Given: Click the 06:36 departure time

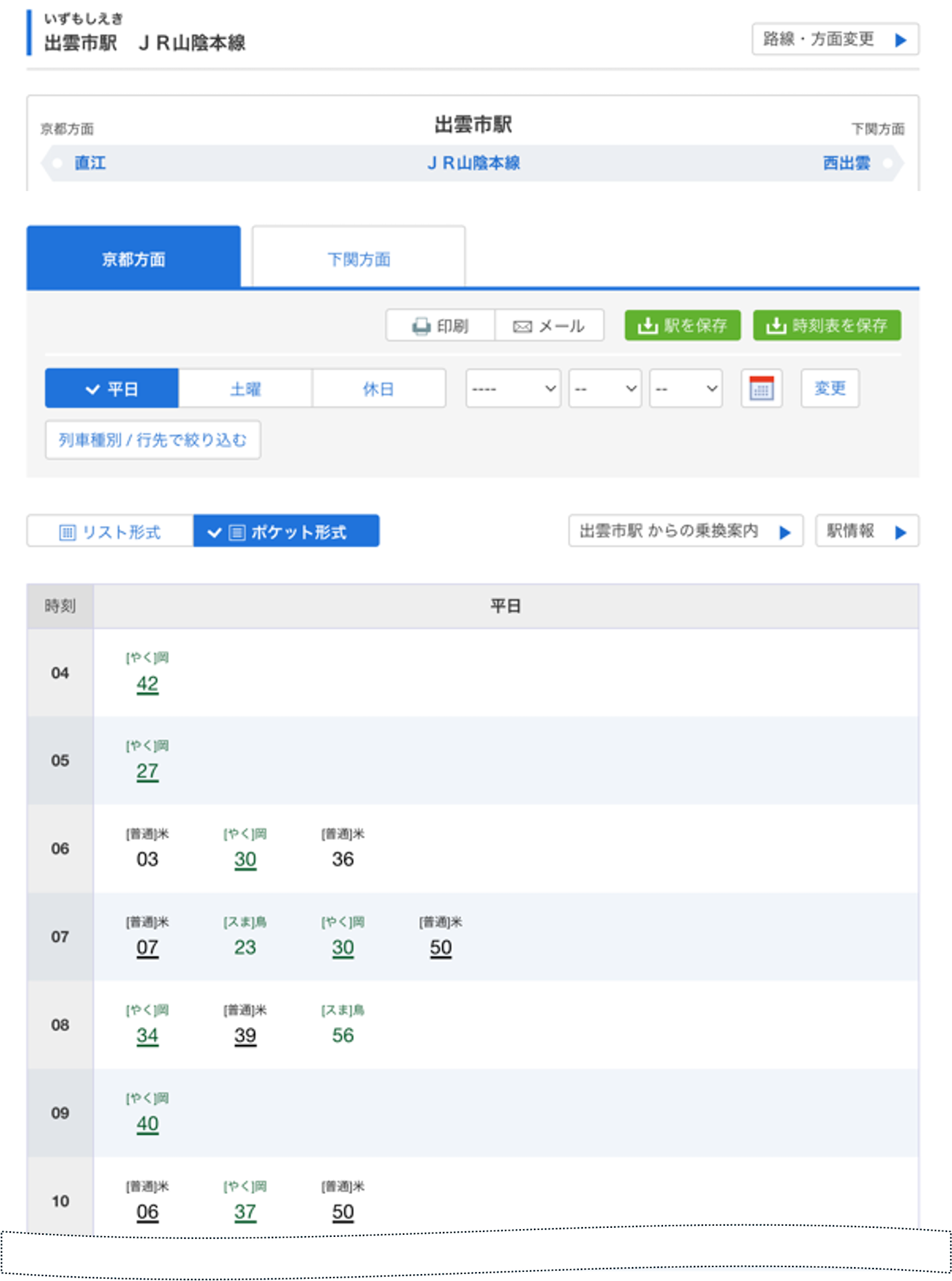Looking at the screenshot, I should (343, 860).
